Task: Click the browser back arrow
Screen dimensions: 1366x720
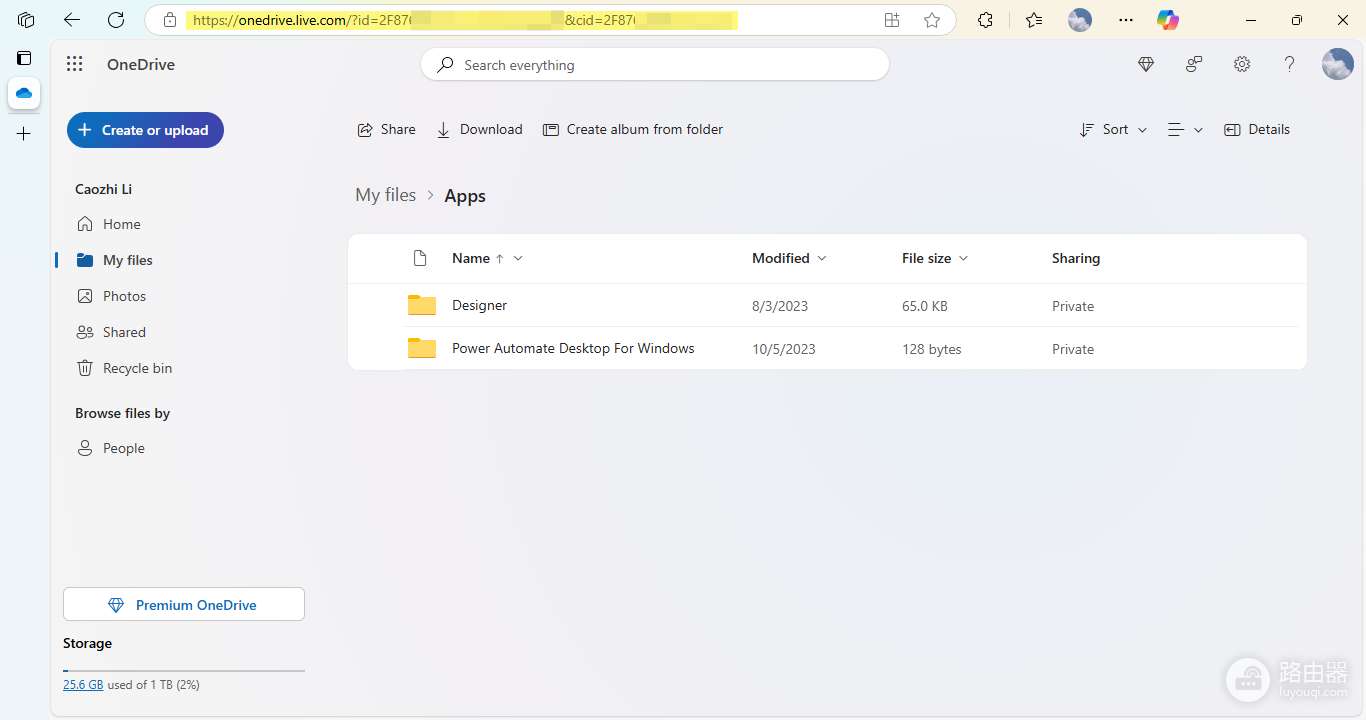Action: pyautogui.click(x=71, y=20)
